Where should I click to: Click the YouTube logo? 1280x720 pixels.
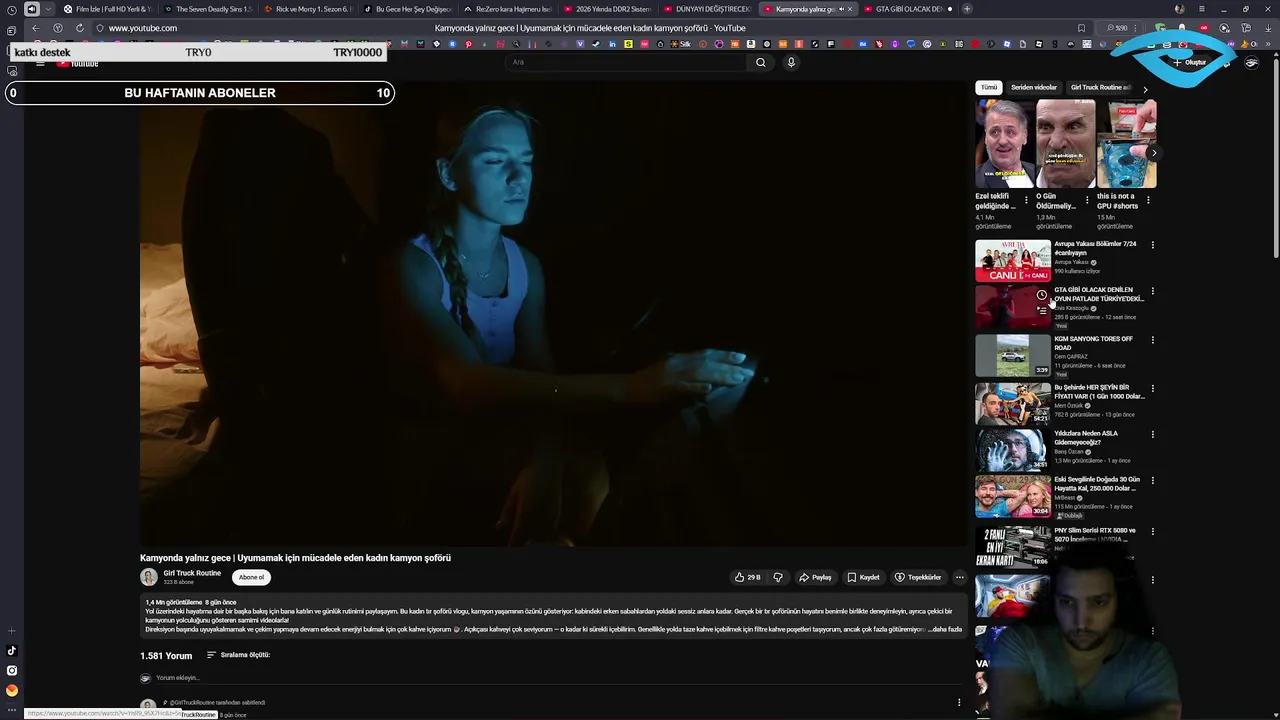(77, 64)
